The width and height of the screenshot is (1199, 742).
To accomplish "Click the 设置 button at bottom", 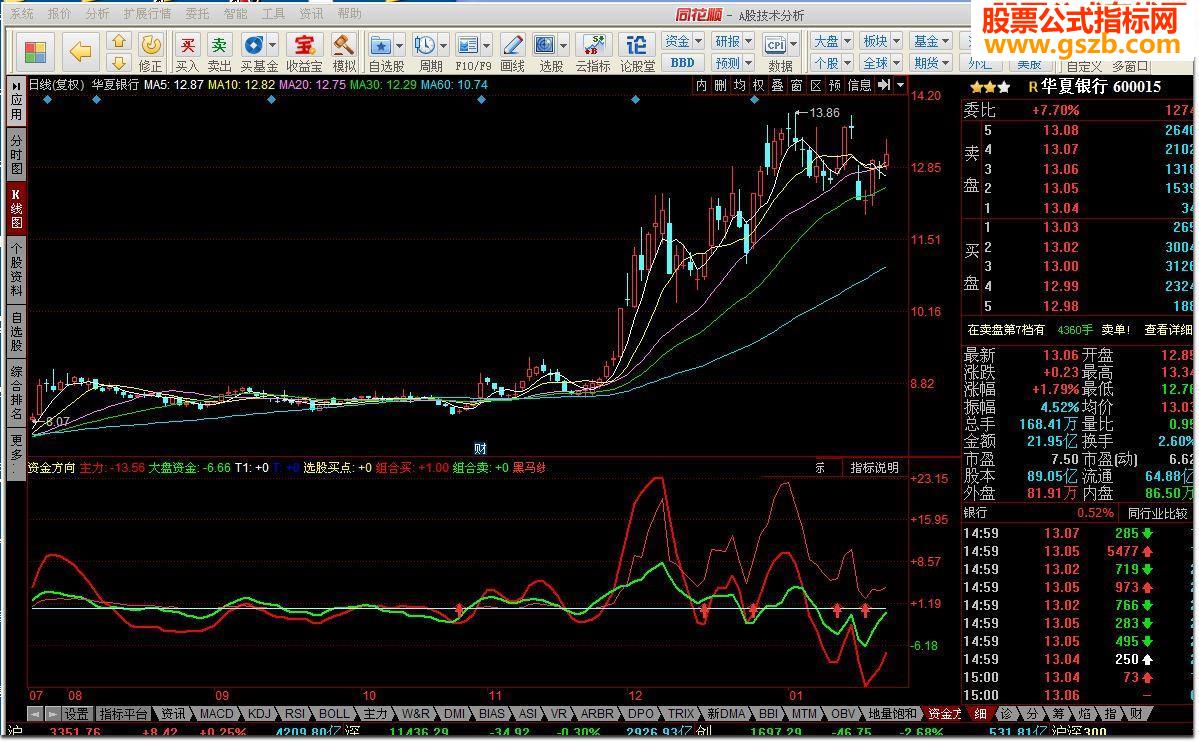I will 76,714.
